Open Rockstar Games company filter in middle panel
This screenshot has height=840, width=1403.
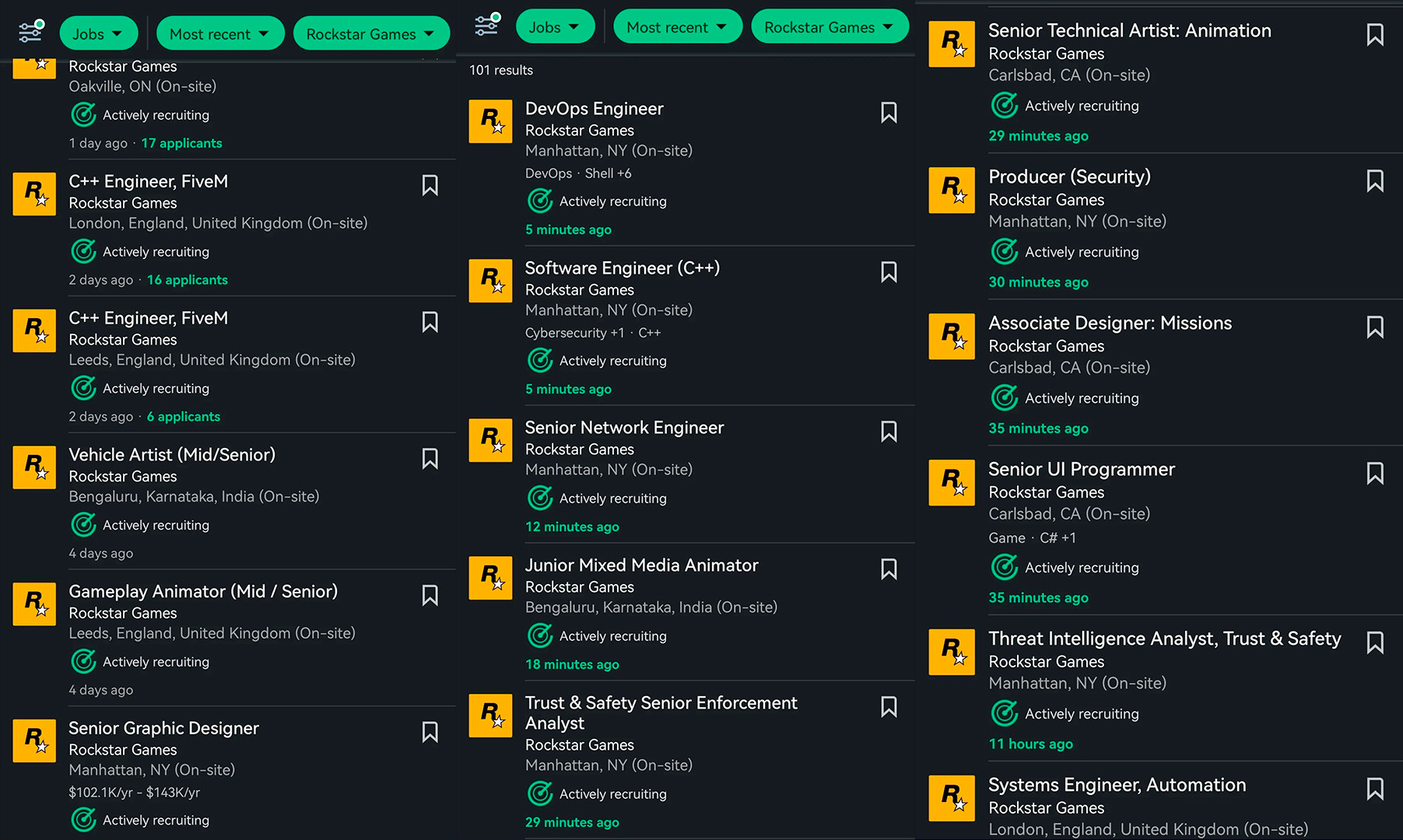[830, 27]
